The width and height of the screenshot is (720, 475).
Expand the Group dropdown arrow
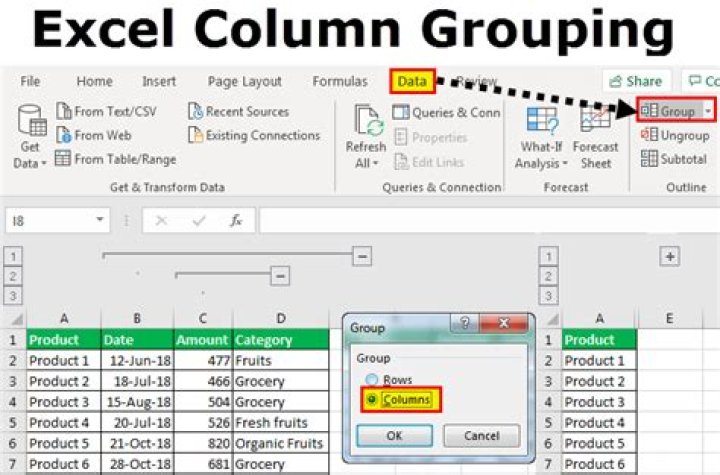click(708, 111)
